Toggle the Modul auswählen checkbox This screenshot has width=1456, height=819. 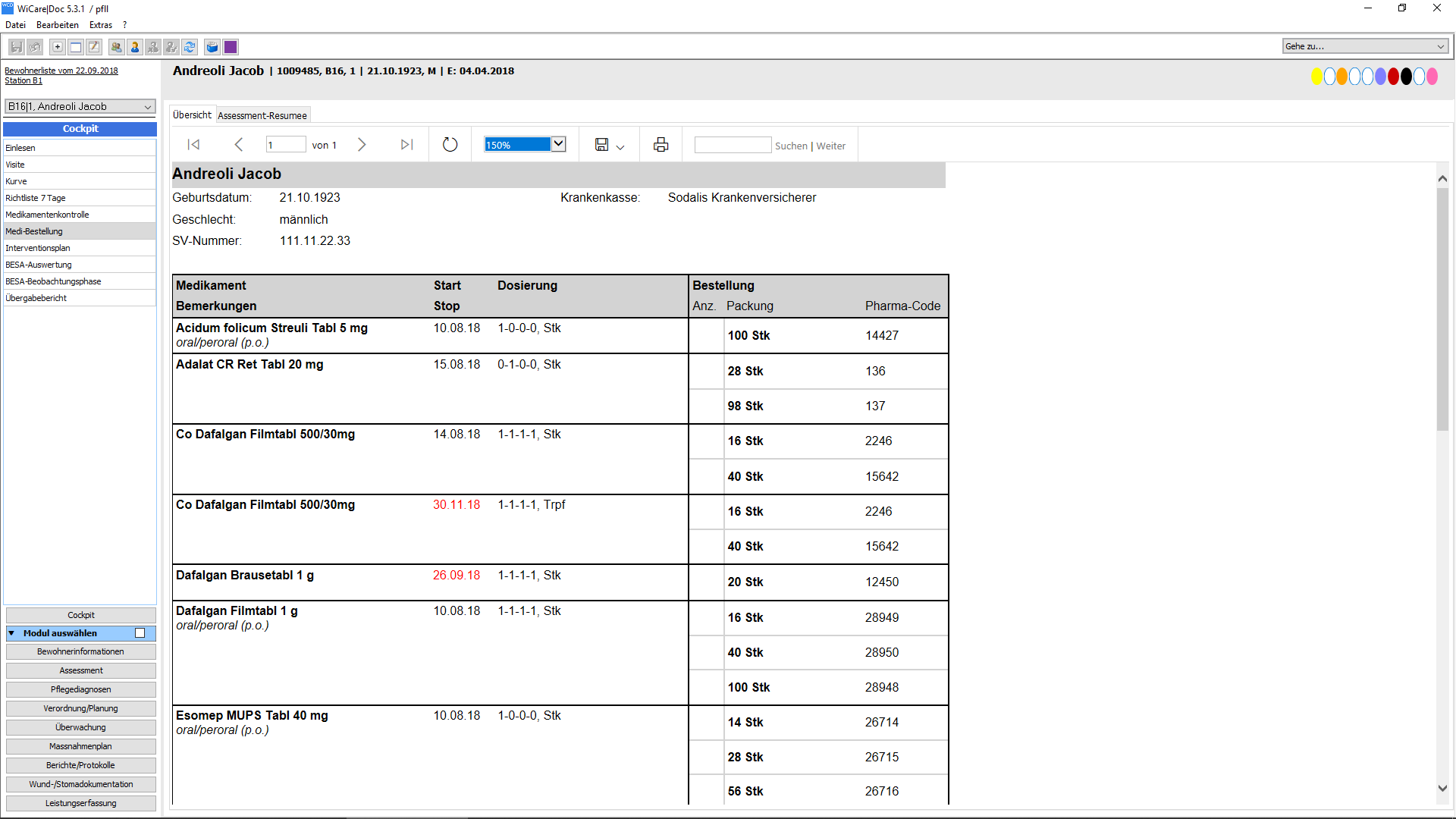[140, 633]
